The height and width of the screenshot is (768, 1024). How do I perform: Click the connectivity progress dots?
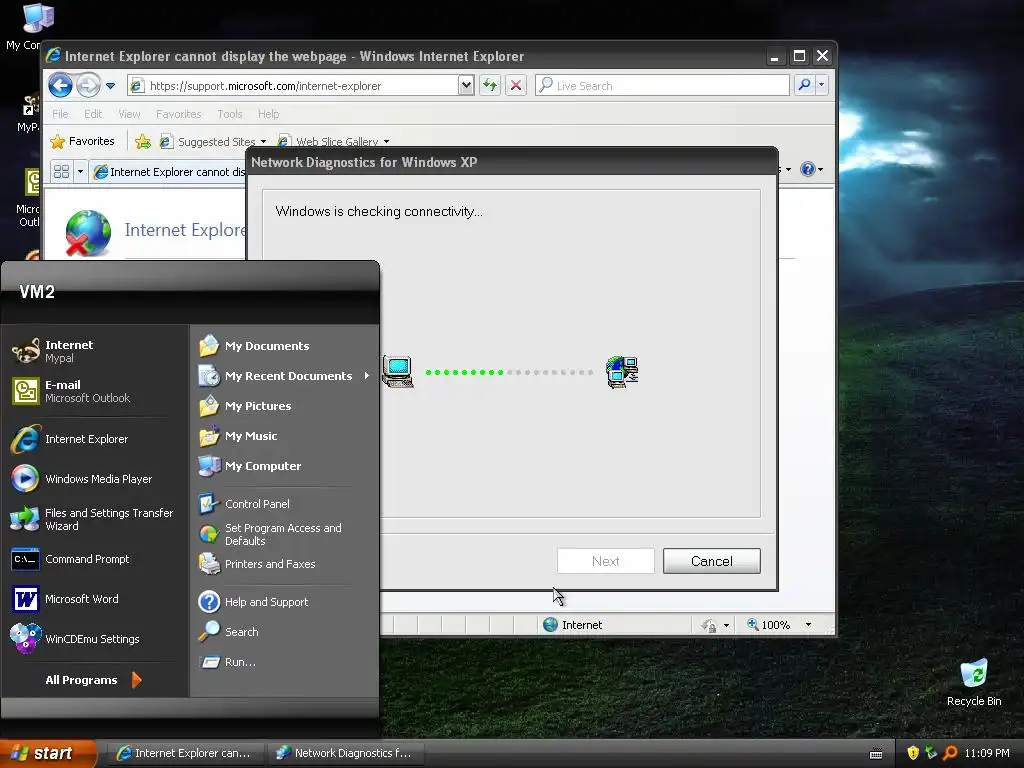pyautogui.click(x=509, y=372)
